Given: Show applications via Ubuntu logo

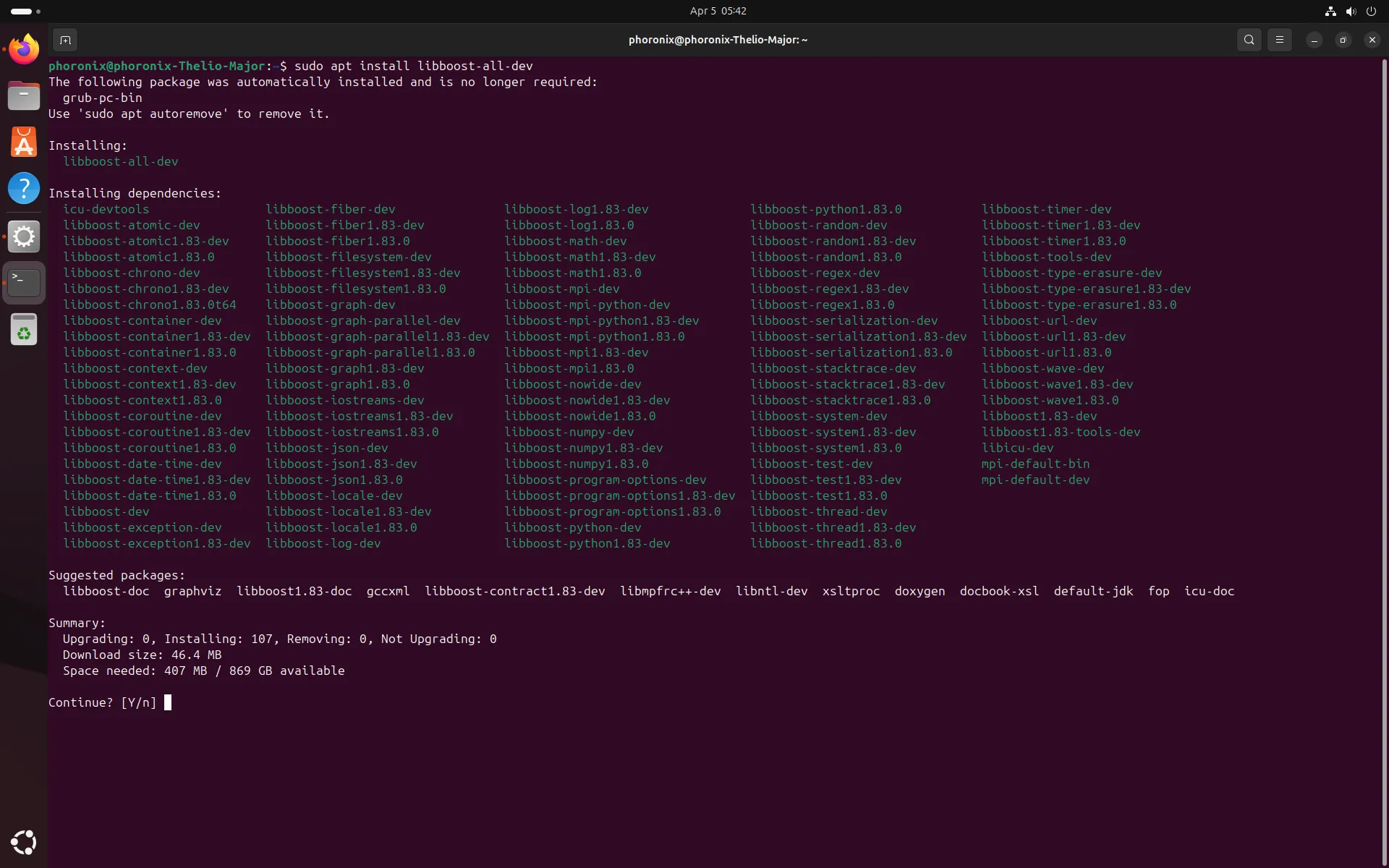Looking at the screenshot, I should 24,842.
